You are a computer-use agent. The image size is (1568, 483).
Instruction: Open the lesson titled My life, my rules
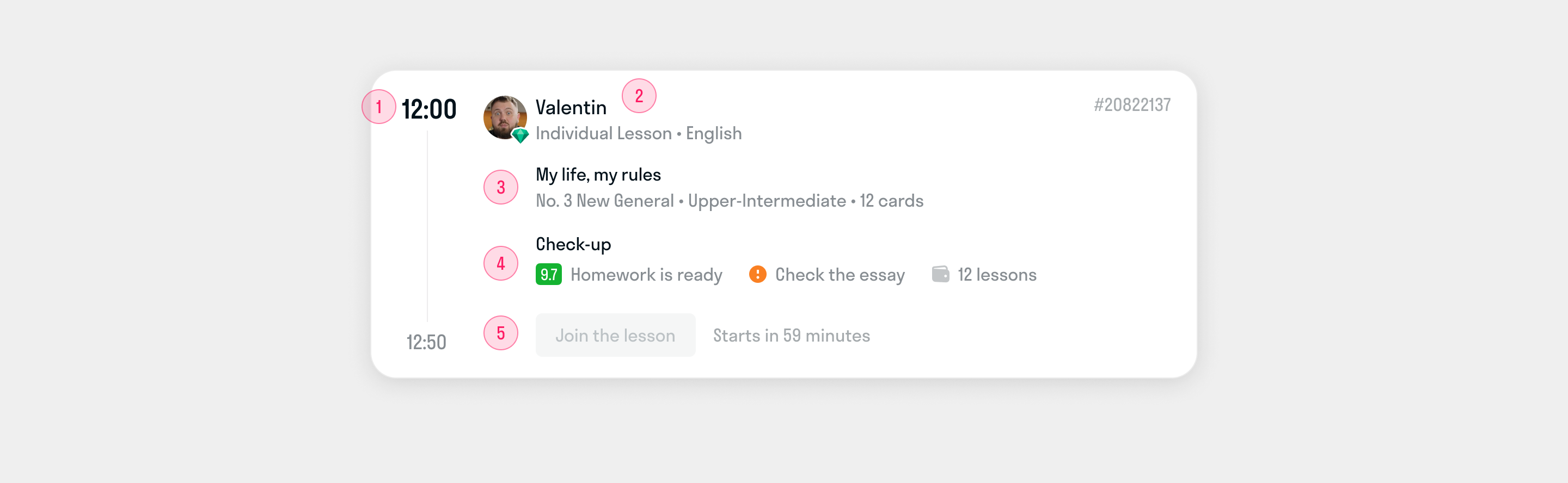pos(598,175)
